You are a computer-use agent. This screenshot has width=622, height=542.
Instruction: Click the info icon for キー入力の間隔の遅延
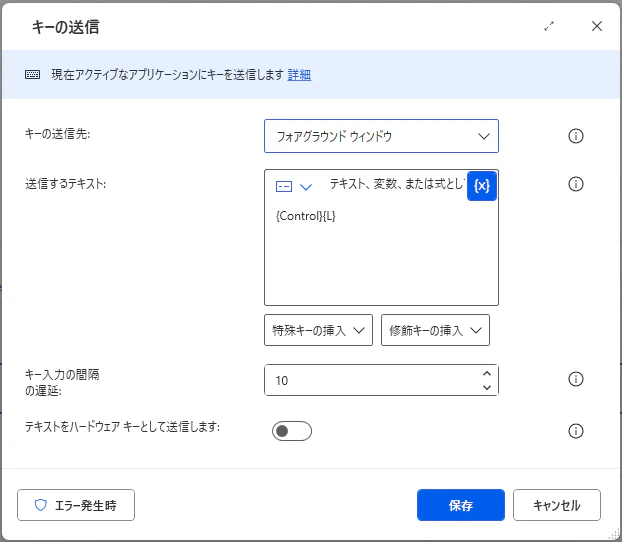coord(576,379)
